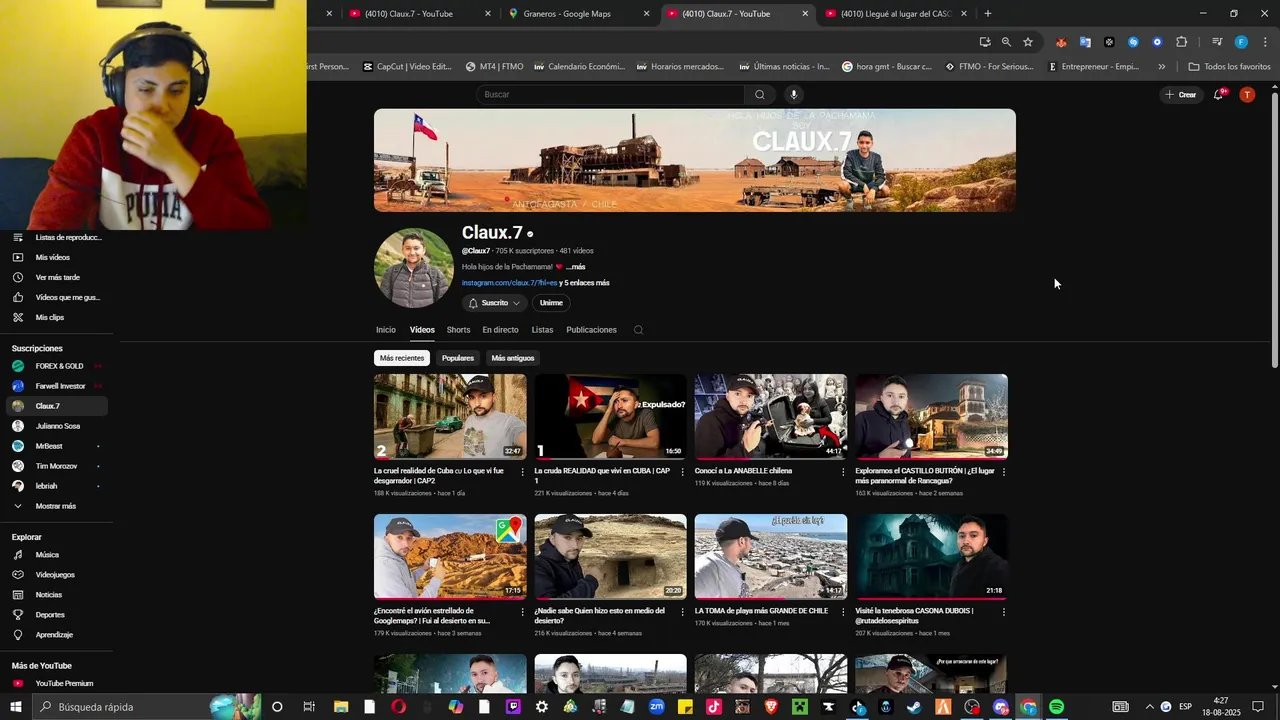Open Videojuegos in Explorar section
This screenshot has width=1280, height=720.
pyautogui.click(x=55, y=575)
